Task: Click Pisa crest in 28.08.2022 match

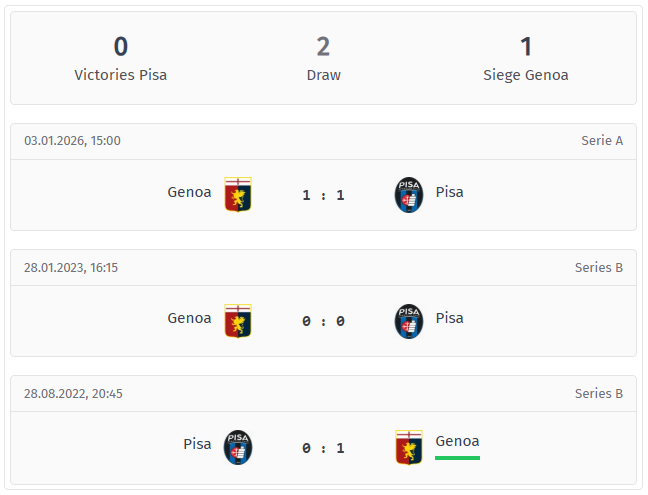Action: tap(237, 447)
